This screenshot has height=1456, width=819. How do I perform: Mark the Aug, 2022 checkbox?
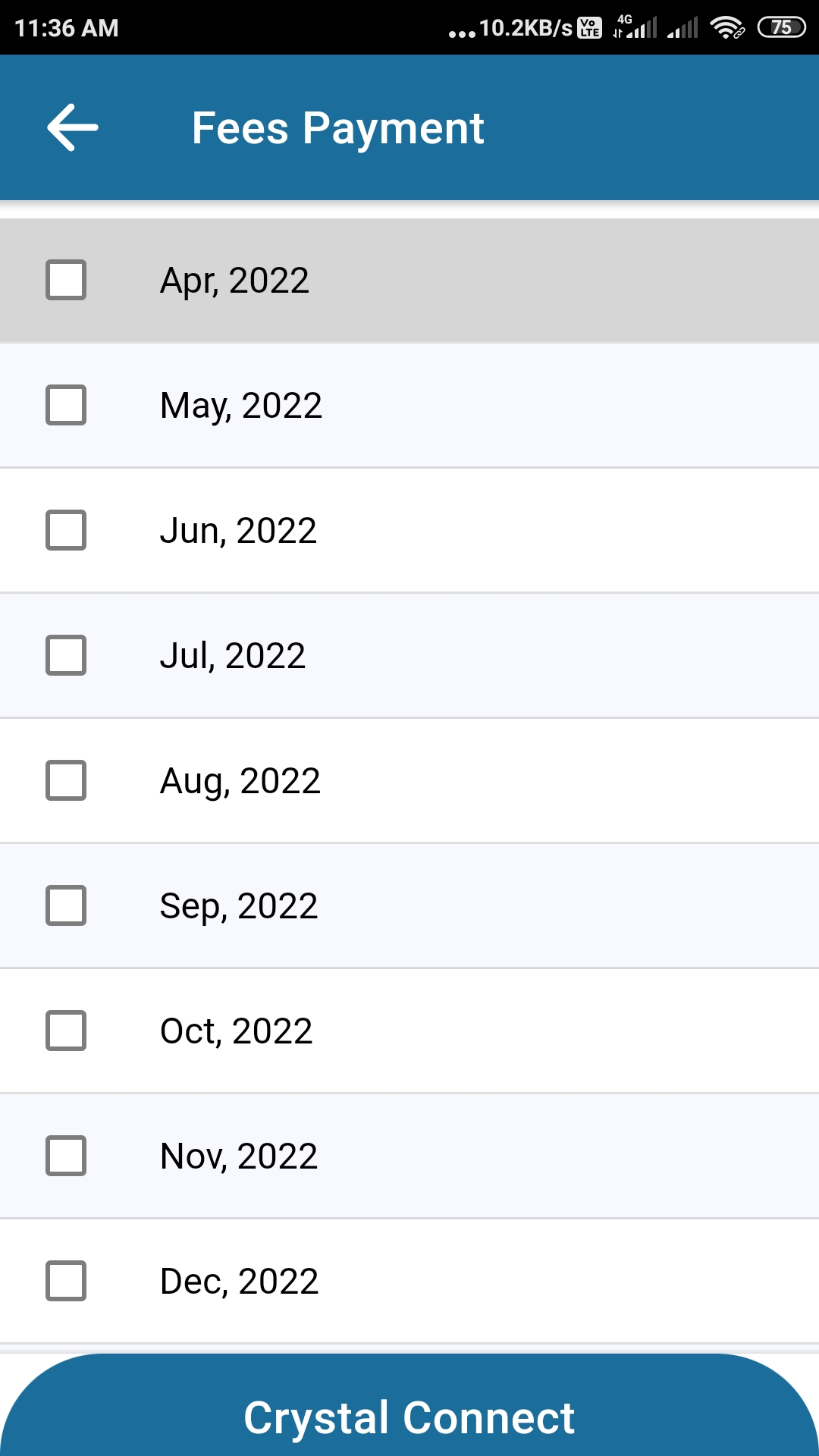[66, 780]
